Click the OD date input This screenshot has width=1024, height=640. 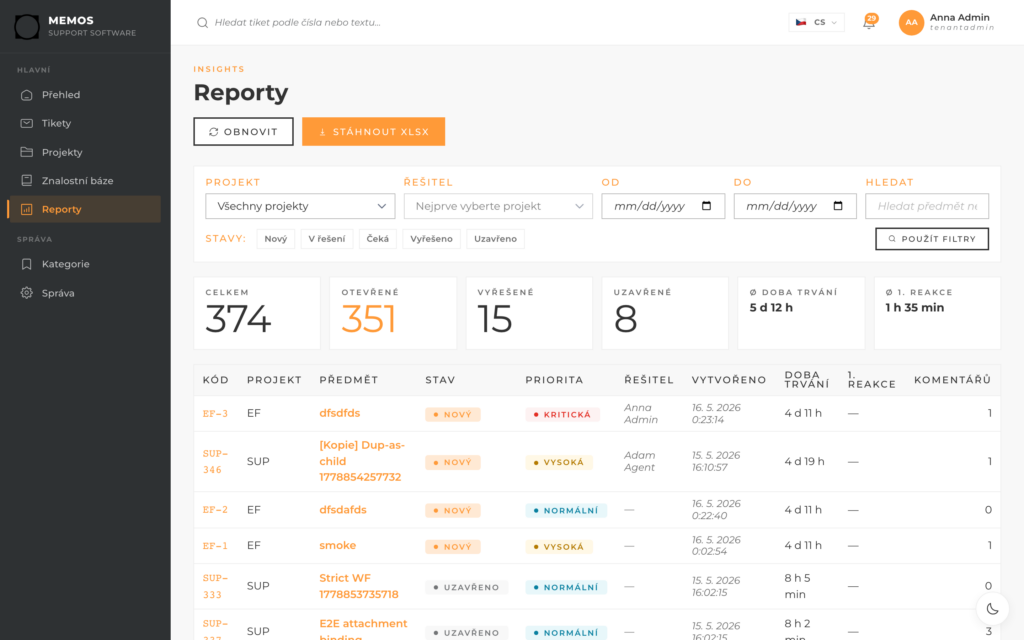[663, 206]
